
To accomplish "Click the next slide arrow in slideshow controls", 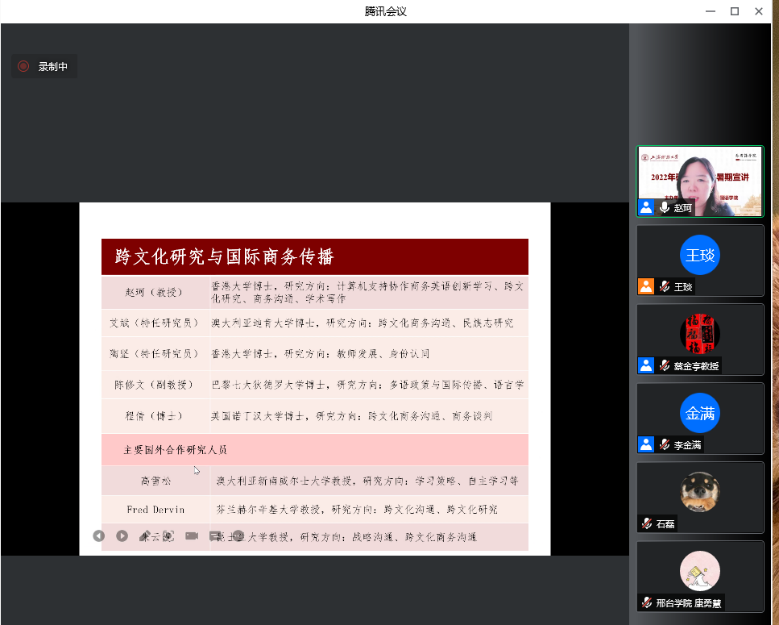I will pos(122,536).
